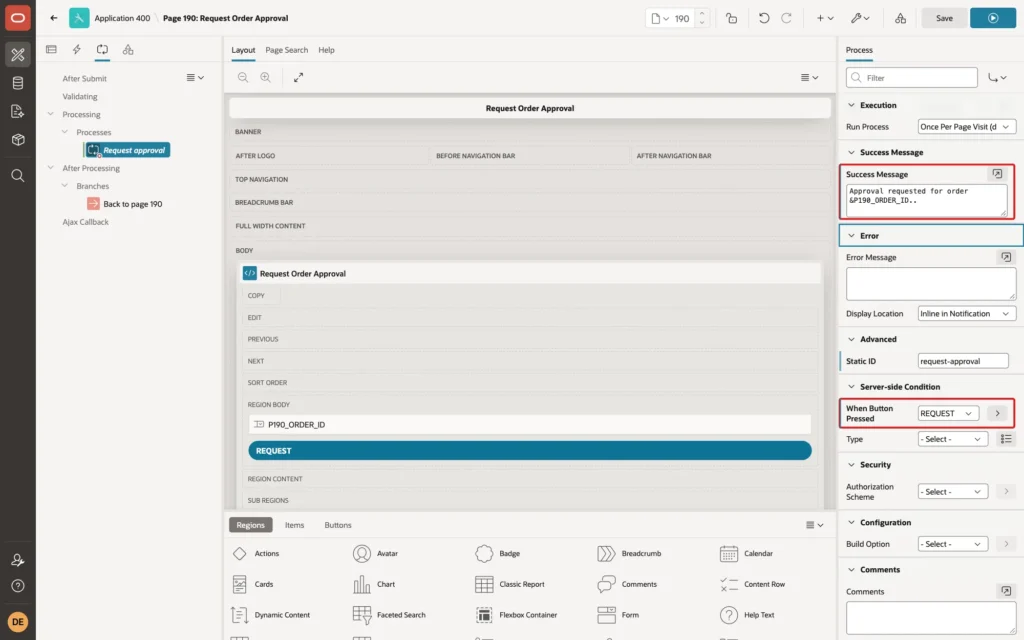This screenshot has width=1024, height=640.
Task: Open When Button Pressed dropdown
Action: tap(947, 413)
